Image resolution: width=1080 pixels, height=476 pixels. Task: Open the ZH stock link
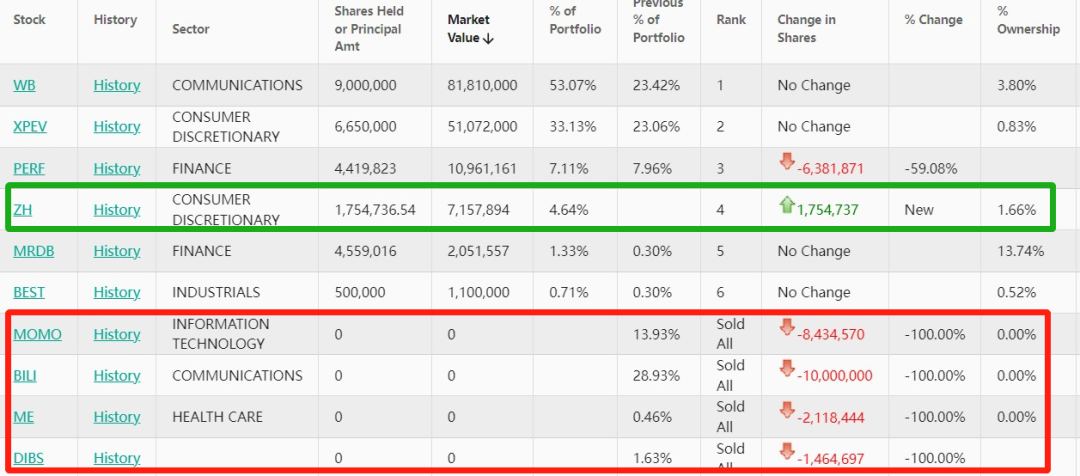point(23,210)
